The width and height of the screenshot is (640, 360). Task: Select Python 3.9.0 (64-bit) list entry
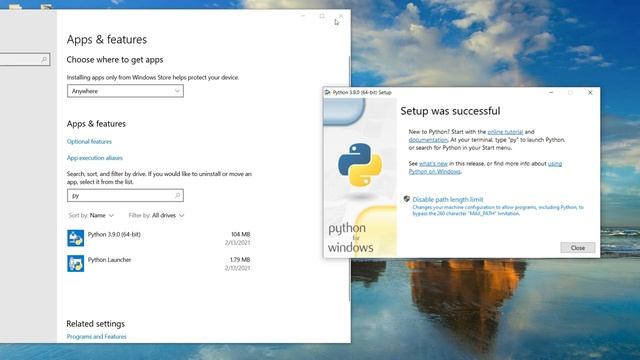pyautogui.click(x=159, y=238)
